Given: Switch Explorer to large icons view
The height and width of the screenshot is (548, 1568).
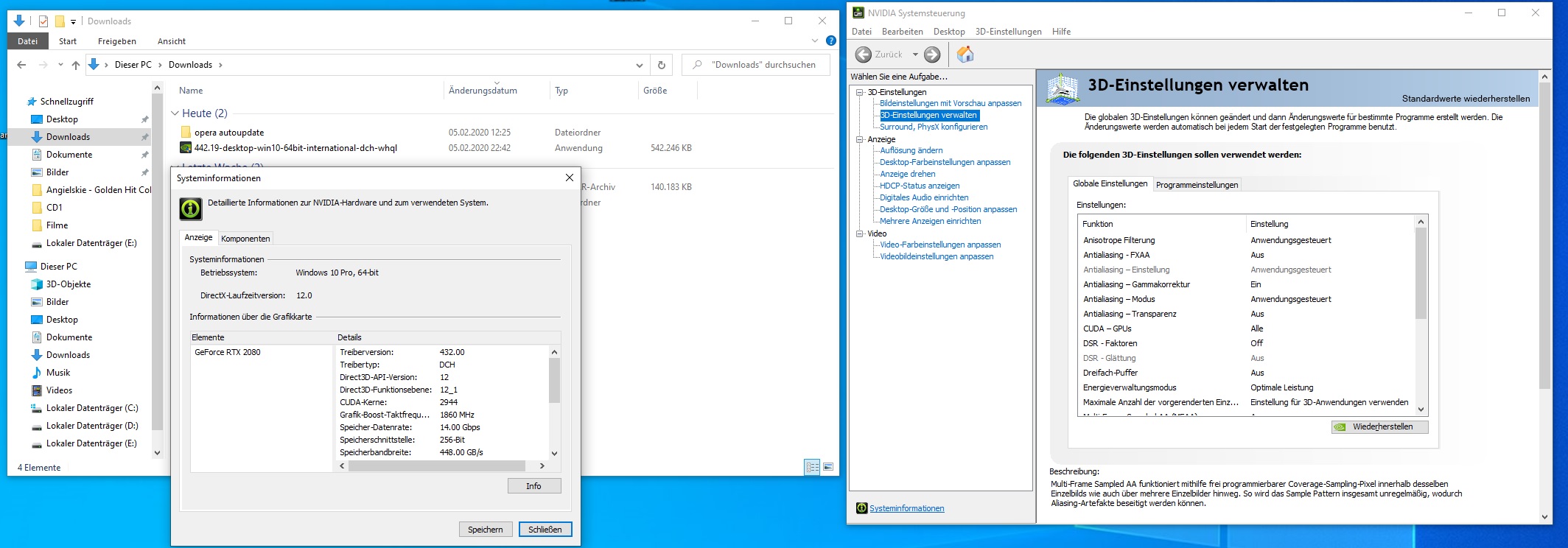Looking at the screenshot, I should (x=828, y=467).
